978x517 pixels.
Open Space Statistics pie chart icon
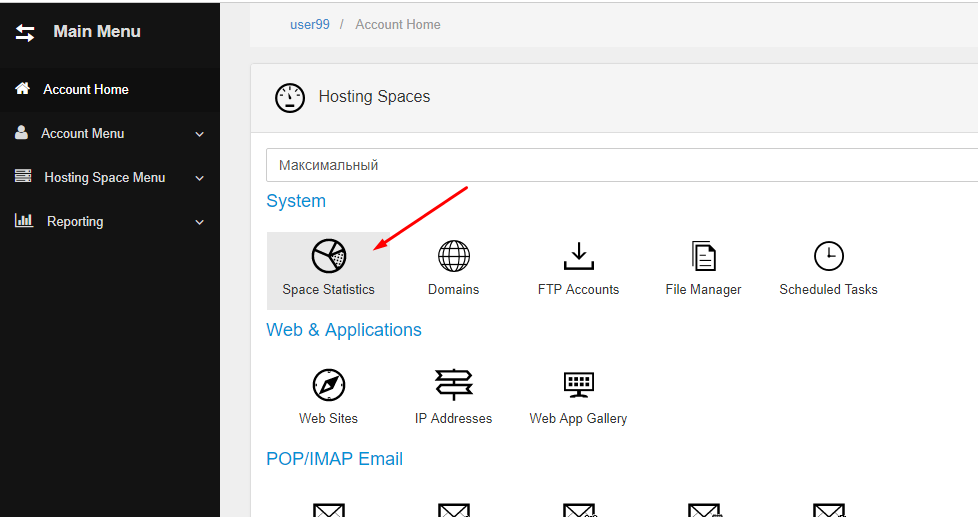(329, 256)
